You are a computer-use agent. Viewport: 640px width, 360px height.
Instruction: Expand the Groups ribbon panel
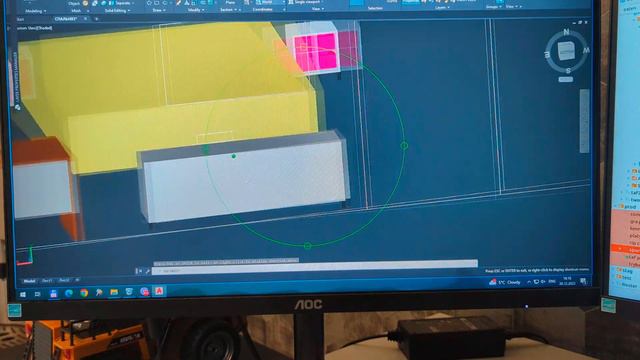(494, 7)
